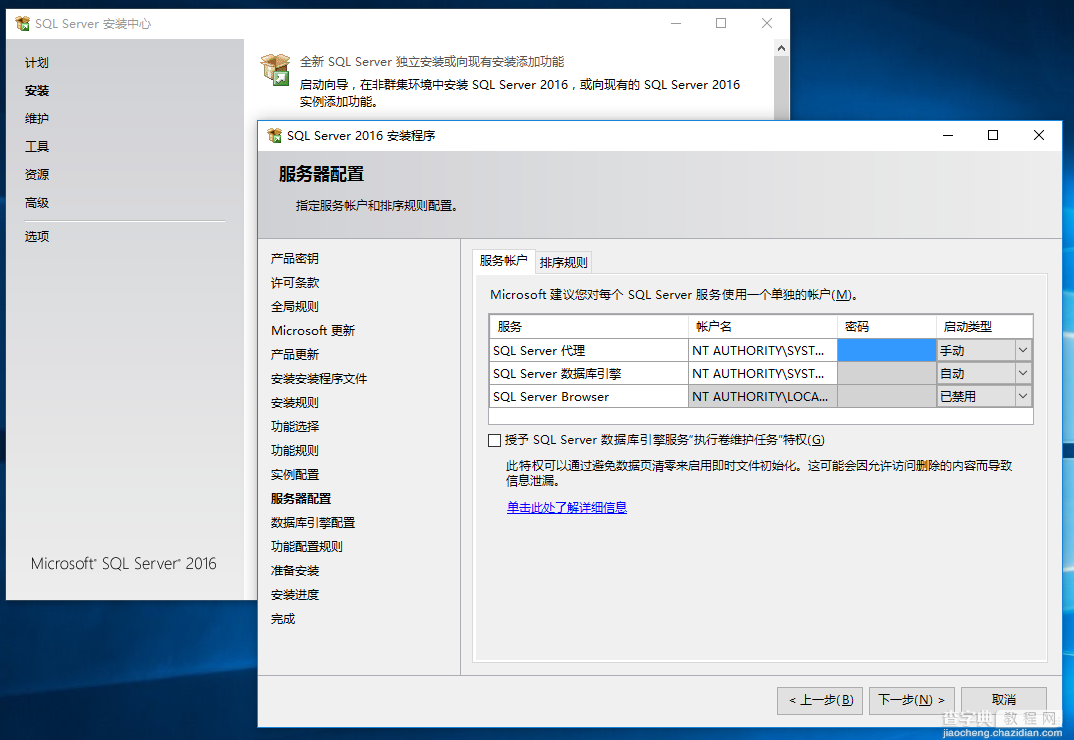Click the 功能规则 step in wizard list
The image size is (1074, 740).
point(295,450)
